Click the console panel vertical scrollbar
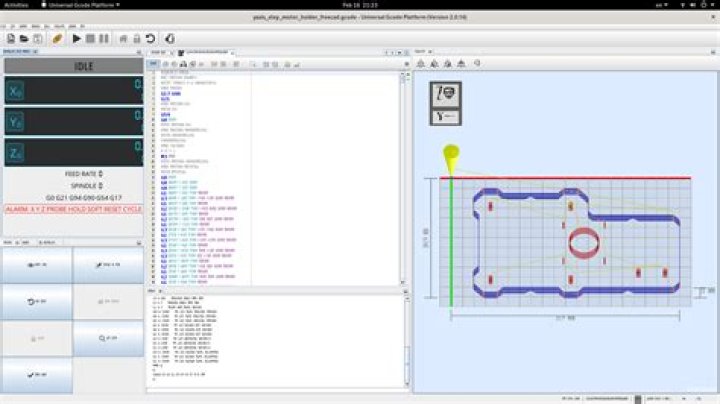 coord(407,342)
